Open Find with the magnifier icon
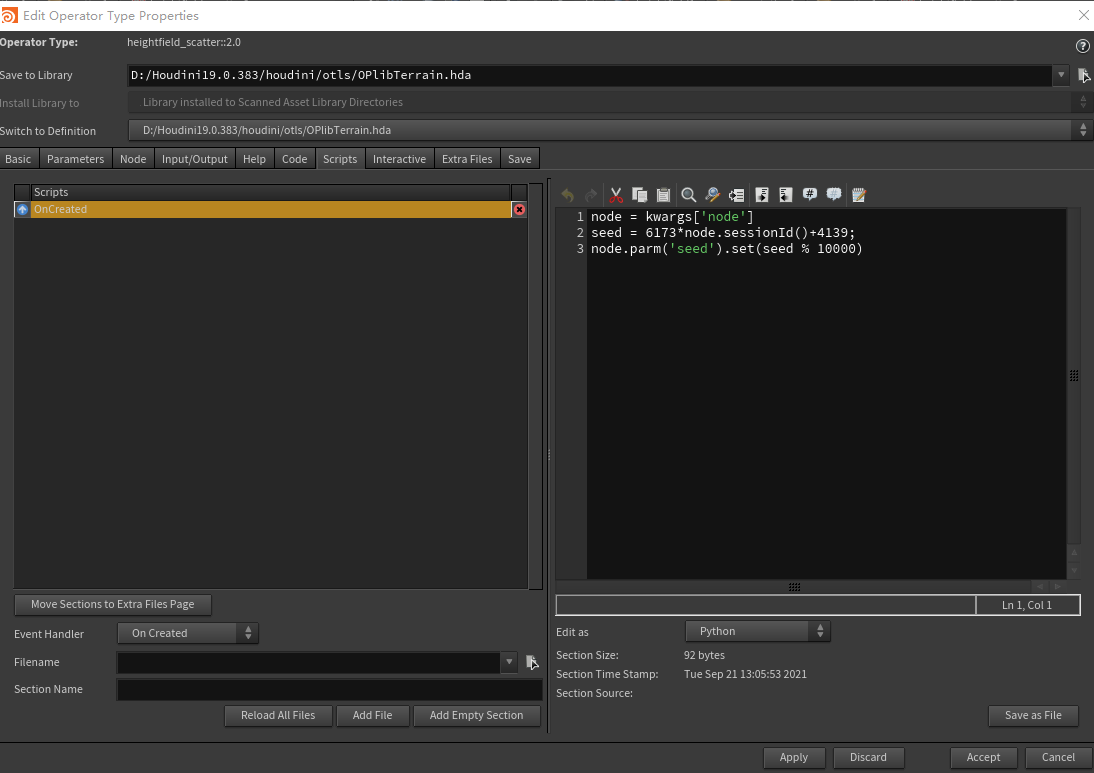1094x773 pixels. click(x=688, y=195)
